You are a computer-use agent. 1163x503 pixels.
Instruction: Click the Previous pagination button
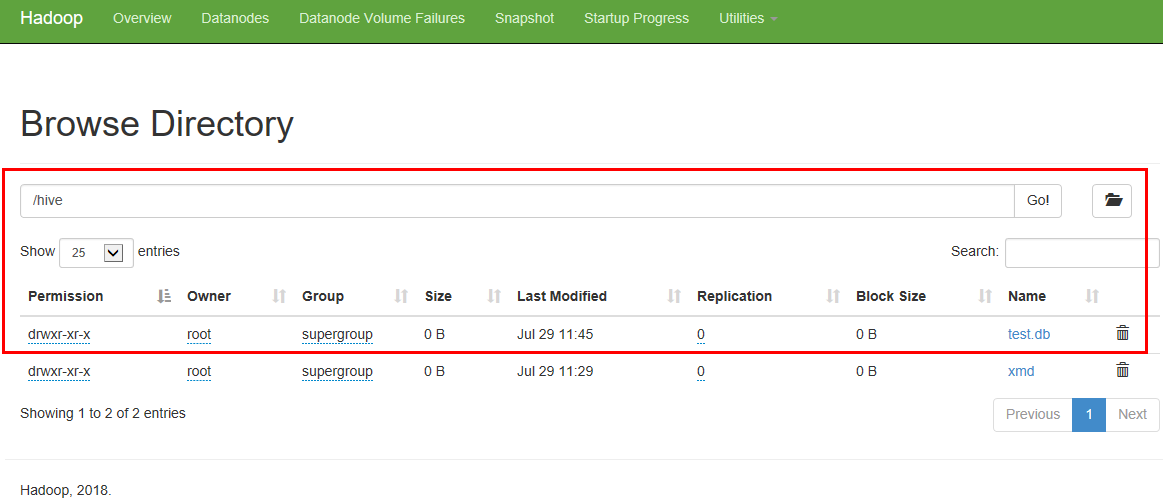pyautogui.click(x=1032, y=414)
